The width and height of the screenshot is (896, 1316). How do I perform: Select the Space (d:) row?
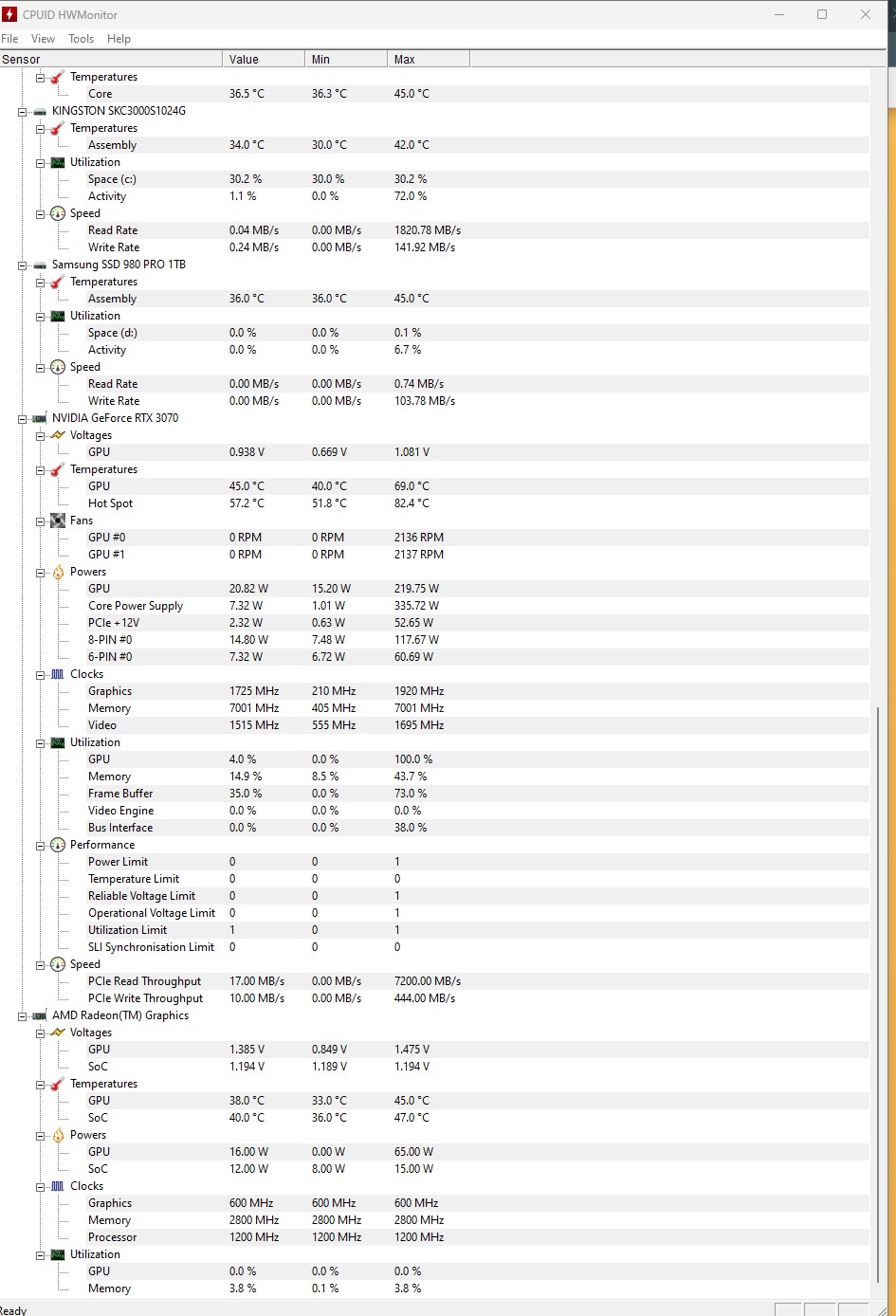coord(434,333)
